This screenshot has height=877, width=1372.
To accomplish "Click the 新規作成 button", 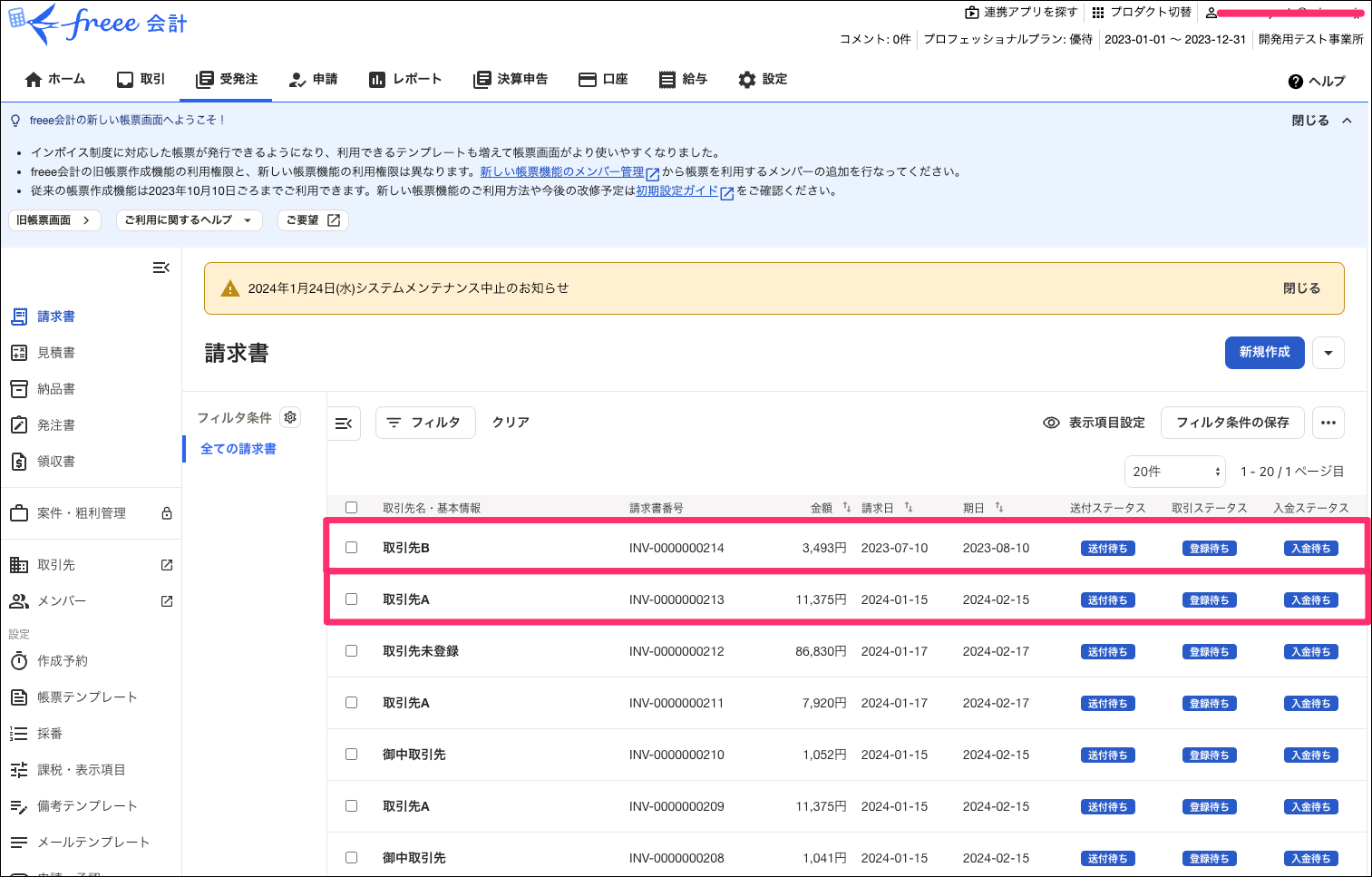I will [1264, 353].
